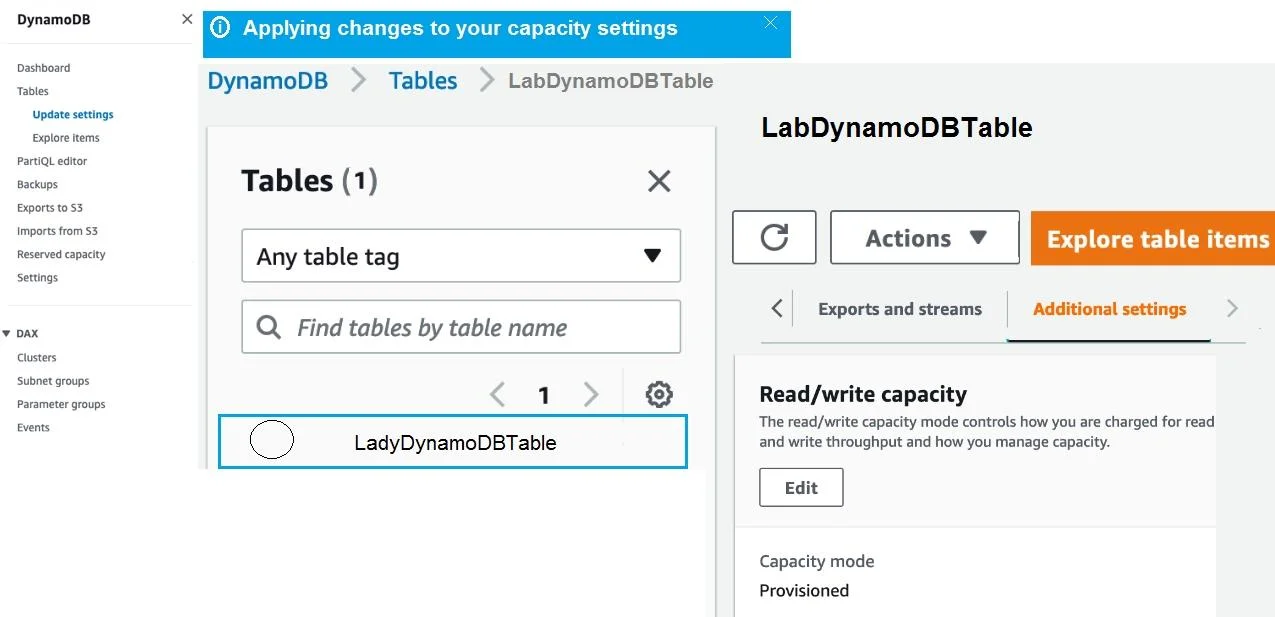Focus the Find tables by name field
The width and height of the screenshot is (1275, 617).
(x=461, y=327)
